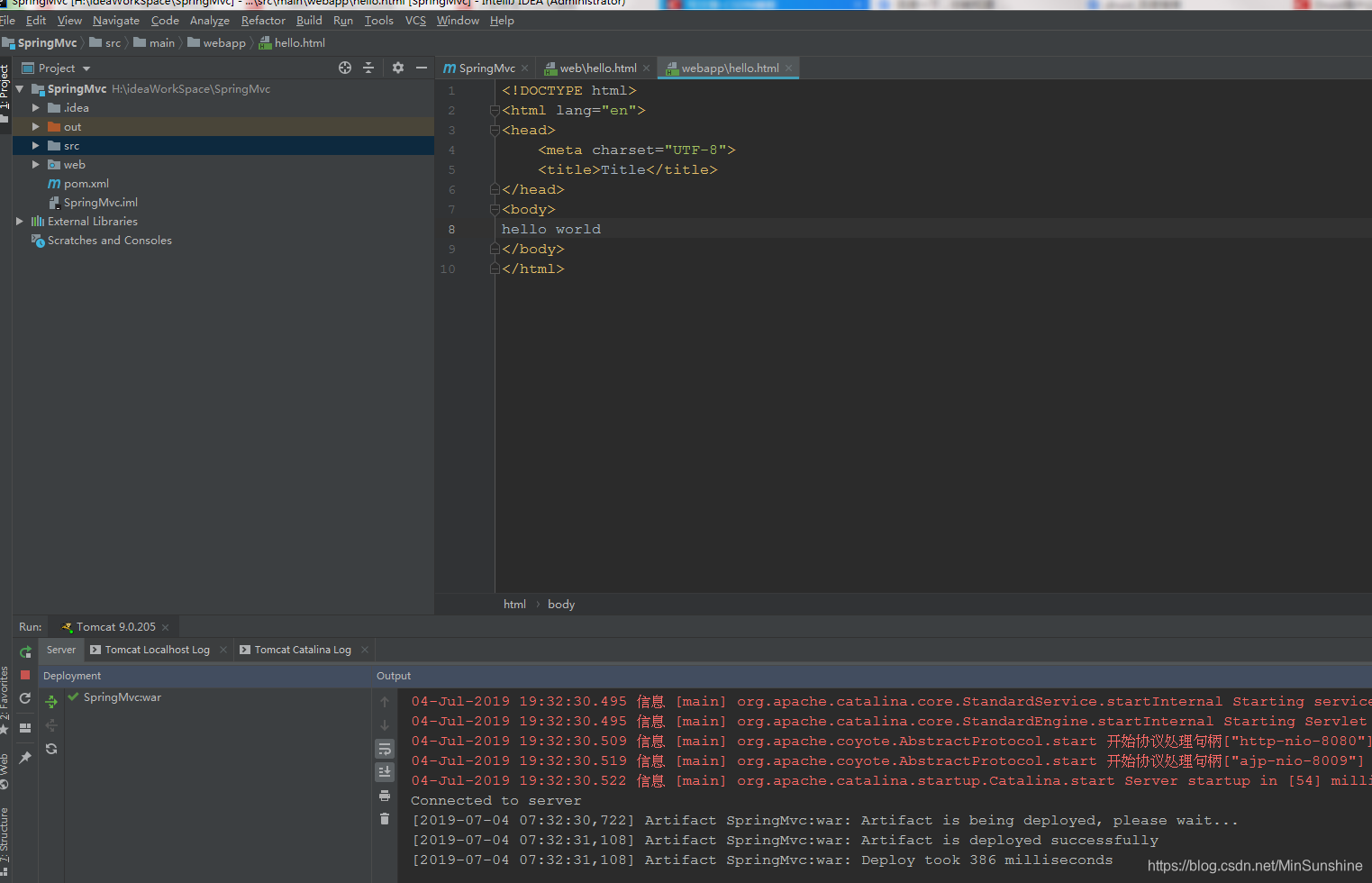Open the Restore Layout icon in Run panel
Image resolution: width=1372 pixels, height=883 pixels.
[x=25, y=728]
